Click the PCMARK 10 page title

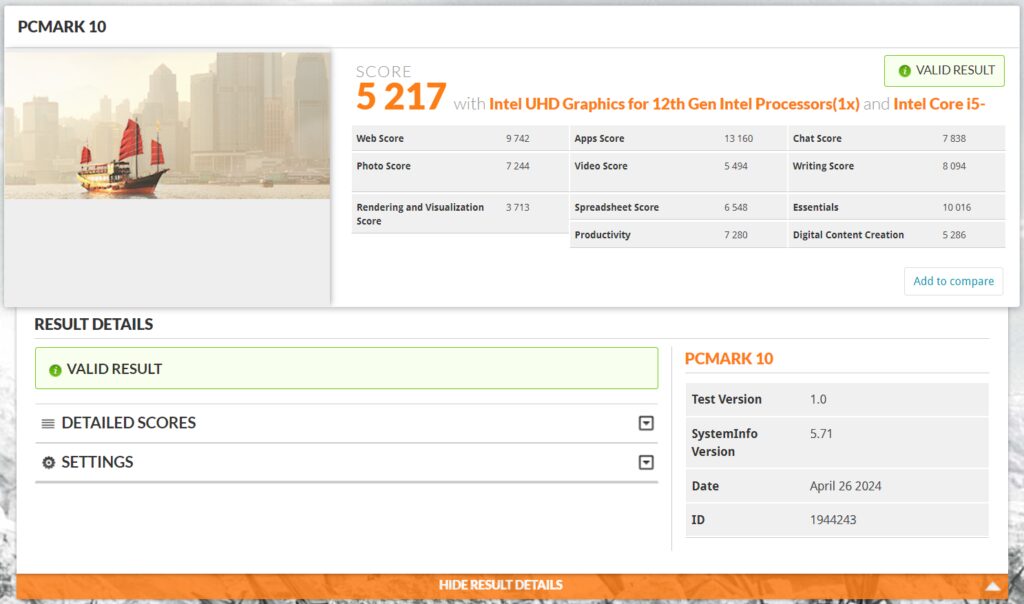62,26
